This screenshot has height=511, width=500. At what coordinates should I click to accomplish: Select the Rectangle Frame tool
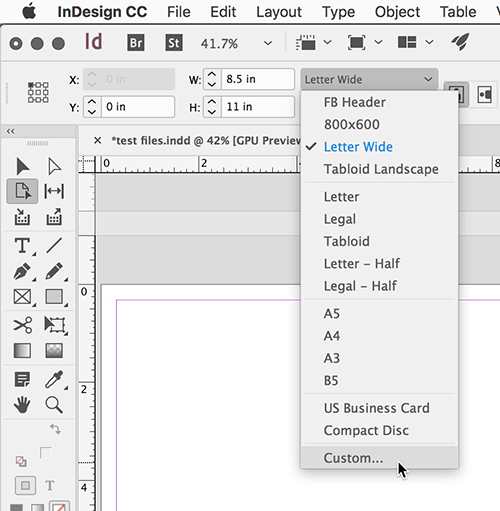[22, 297]
